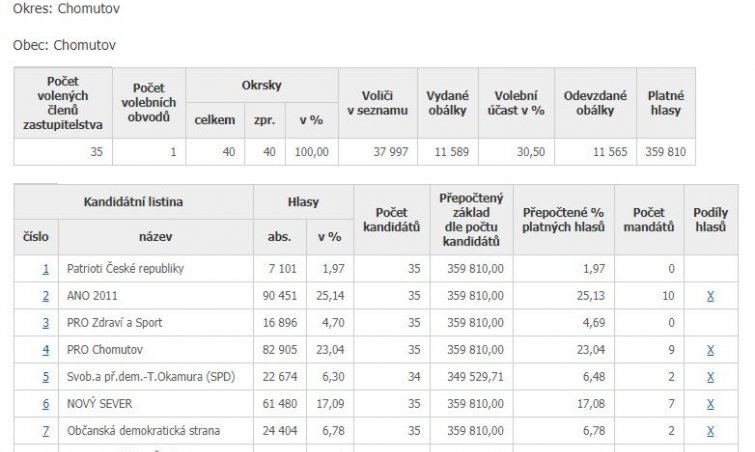Open candidate list number 6 link
Image resolution: width=755 pixels, height=452 pixels.
(x=45, y=404)
